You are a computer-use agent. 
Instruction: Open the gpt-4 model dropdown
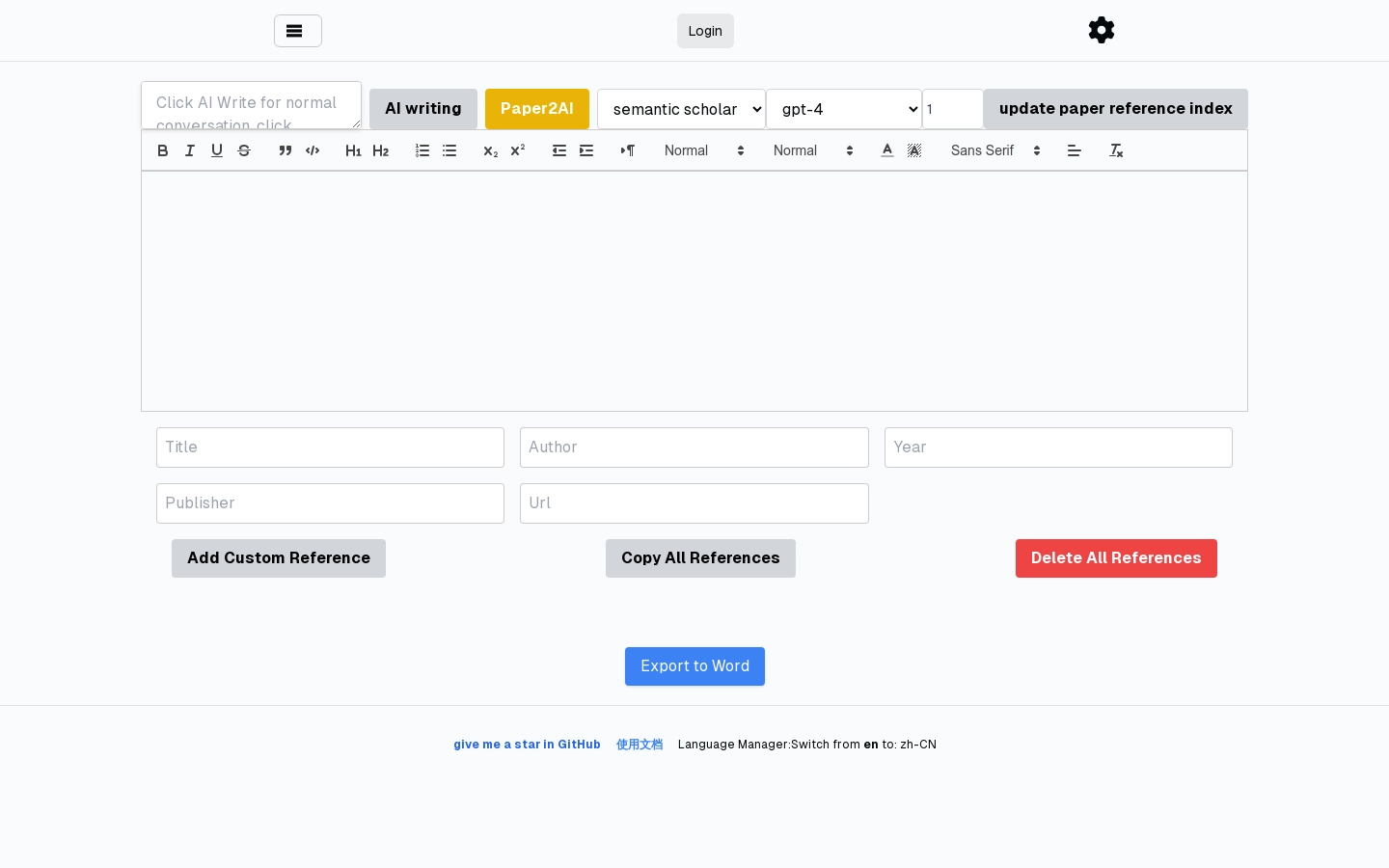pyautogui.click(x=843, y=109)
